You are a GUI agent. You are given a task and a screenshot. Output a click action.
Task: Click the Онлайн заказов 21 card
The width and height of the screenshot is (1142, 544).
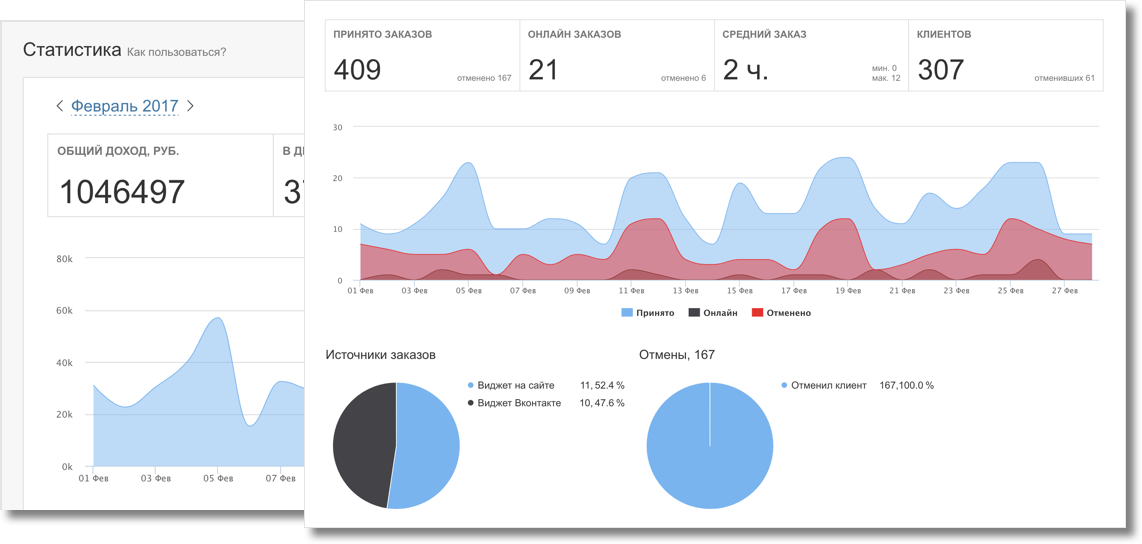tap(617, 56)
